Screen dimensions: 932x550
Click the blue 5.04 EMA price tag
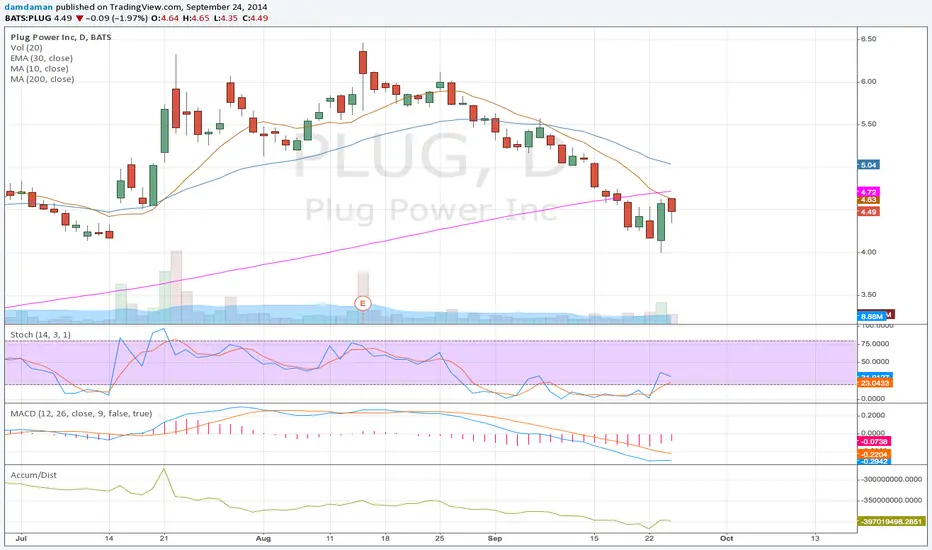click(x=868, y=165)
